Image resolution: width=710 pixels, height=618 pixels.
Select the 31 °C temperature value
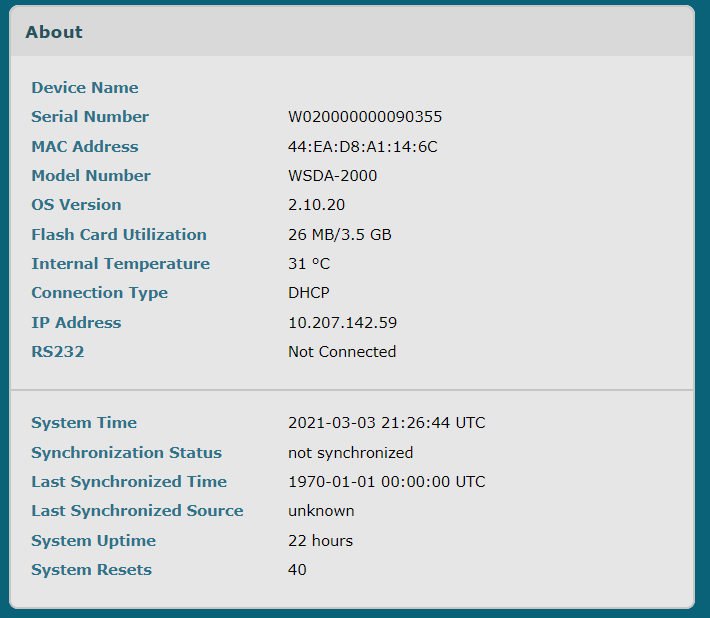(x=309, y=263)
